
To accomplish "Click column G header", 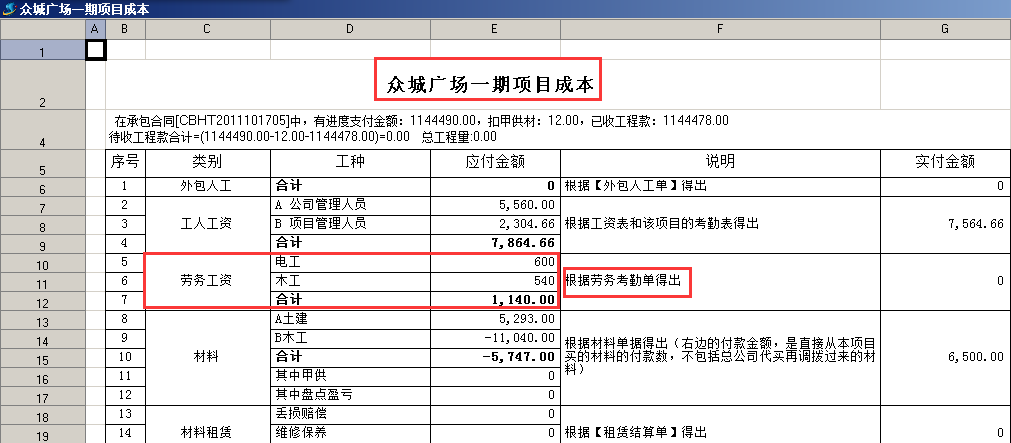I will point(945,30).
